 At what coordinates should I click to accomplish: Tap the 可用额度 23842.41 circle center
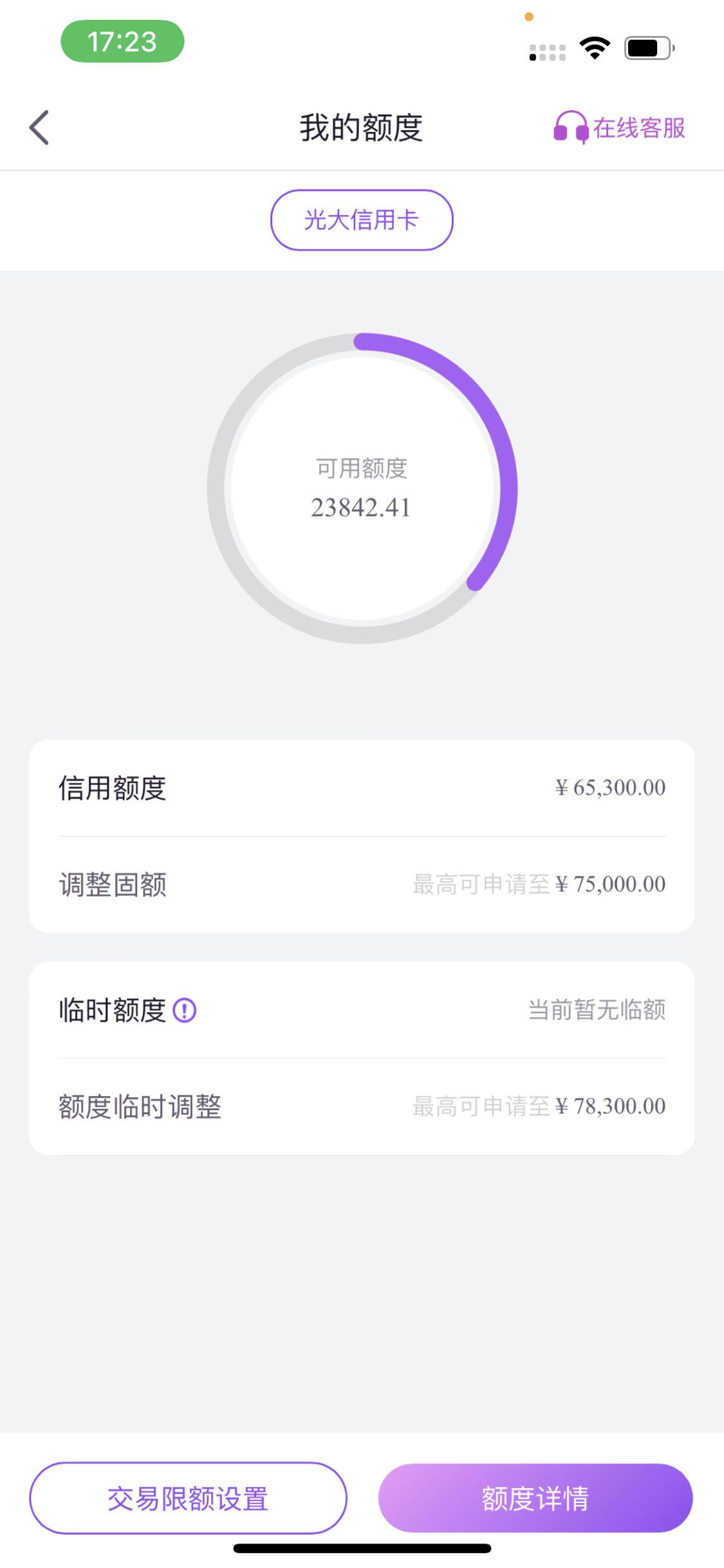pos(362,488)
